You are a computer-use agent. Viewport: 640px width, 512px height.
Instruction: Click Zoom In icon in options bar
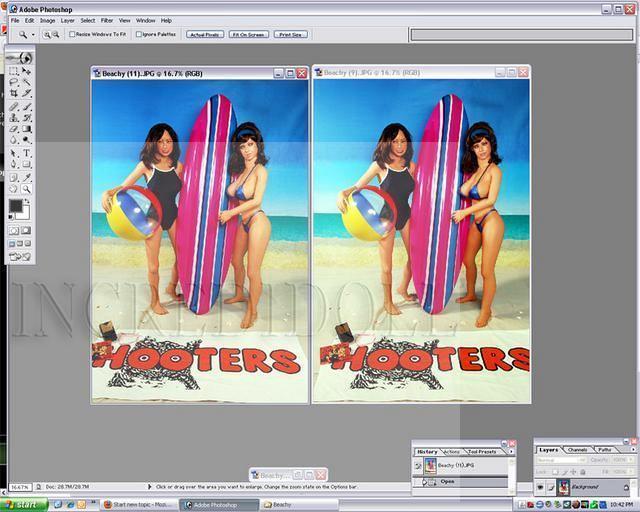pos(47,35)
